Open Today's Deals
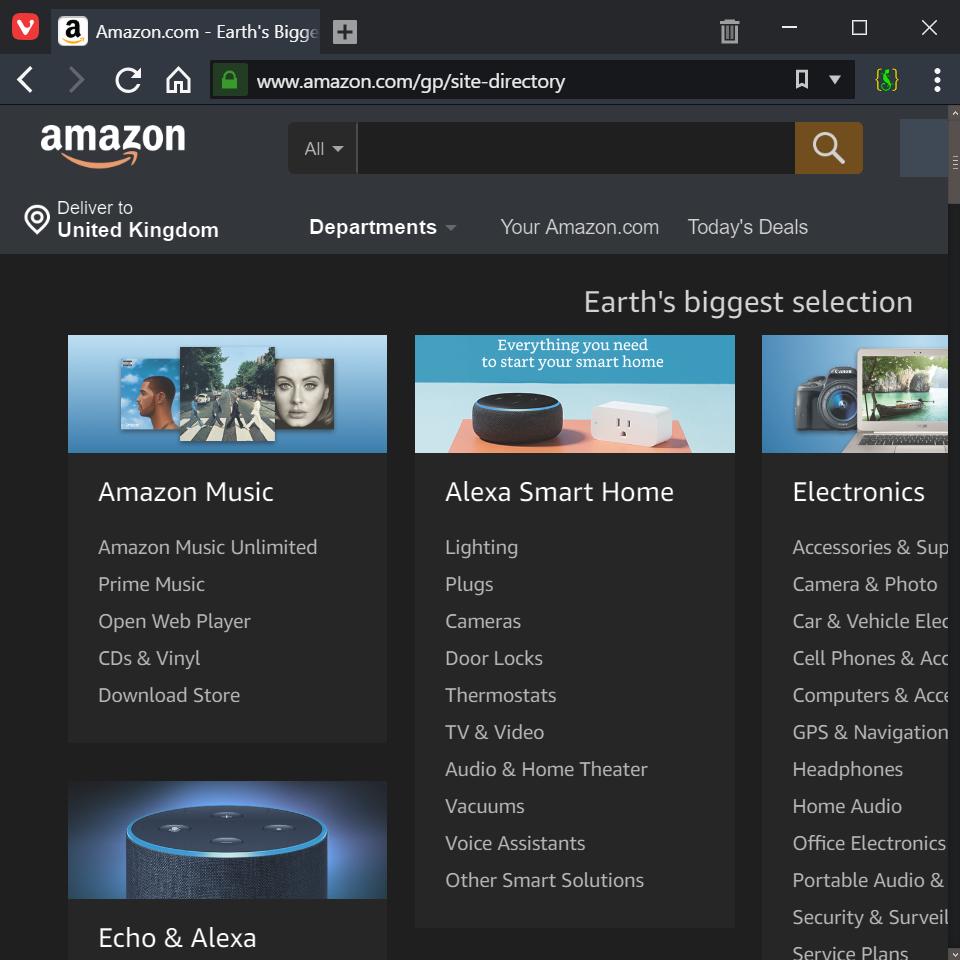The image size is (960, 960). click(x=748, y=227)
